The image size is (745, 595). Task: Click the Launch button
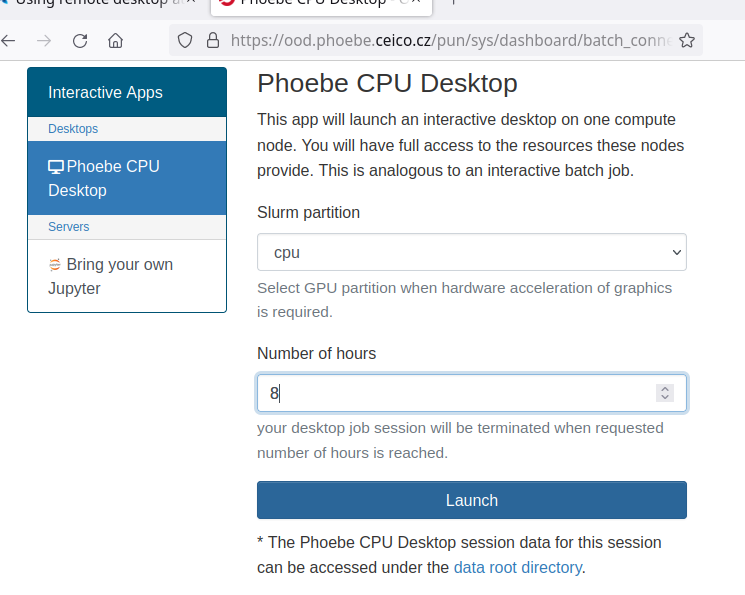pos(472,500)
